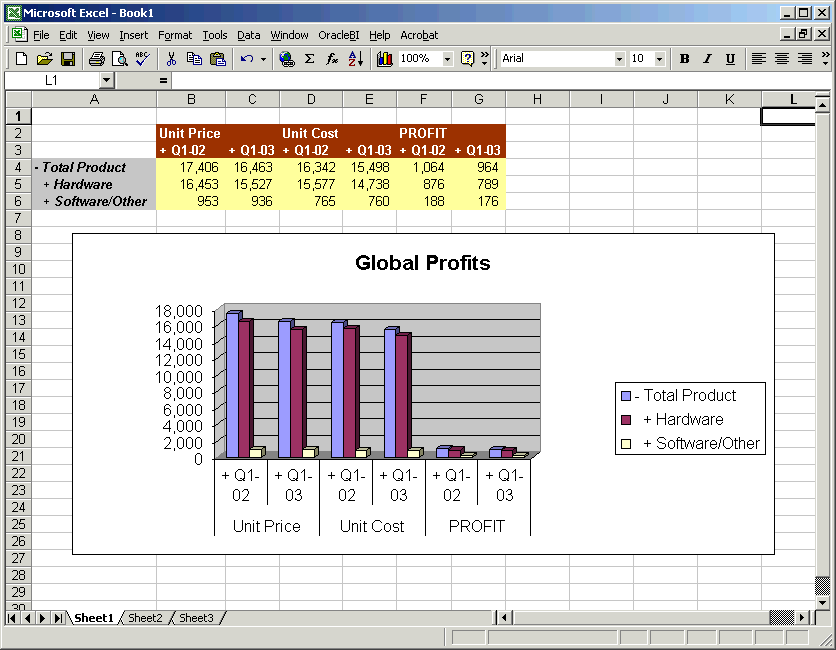The height and width of the screenshot is (650, 836).
Task: Open the OracleBI menu
Action: click(339, 35)
